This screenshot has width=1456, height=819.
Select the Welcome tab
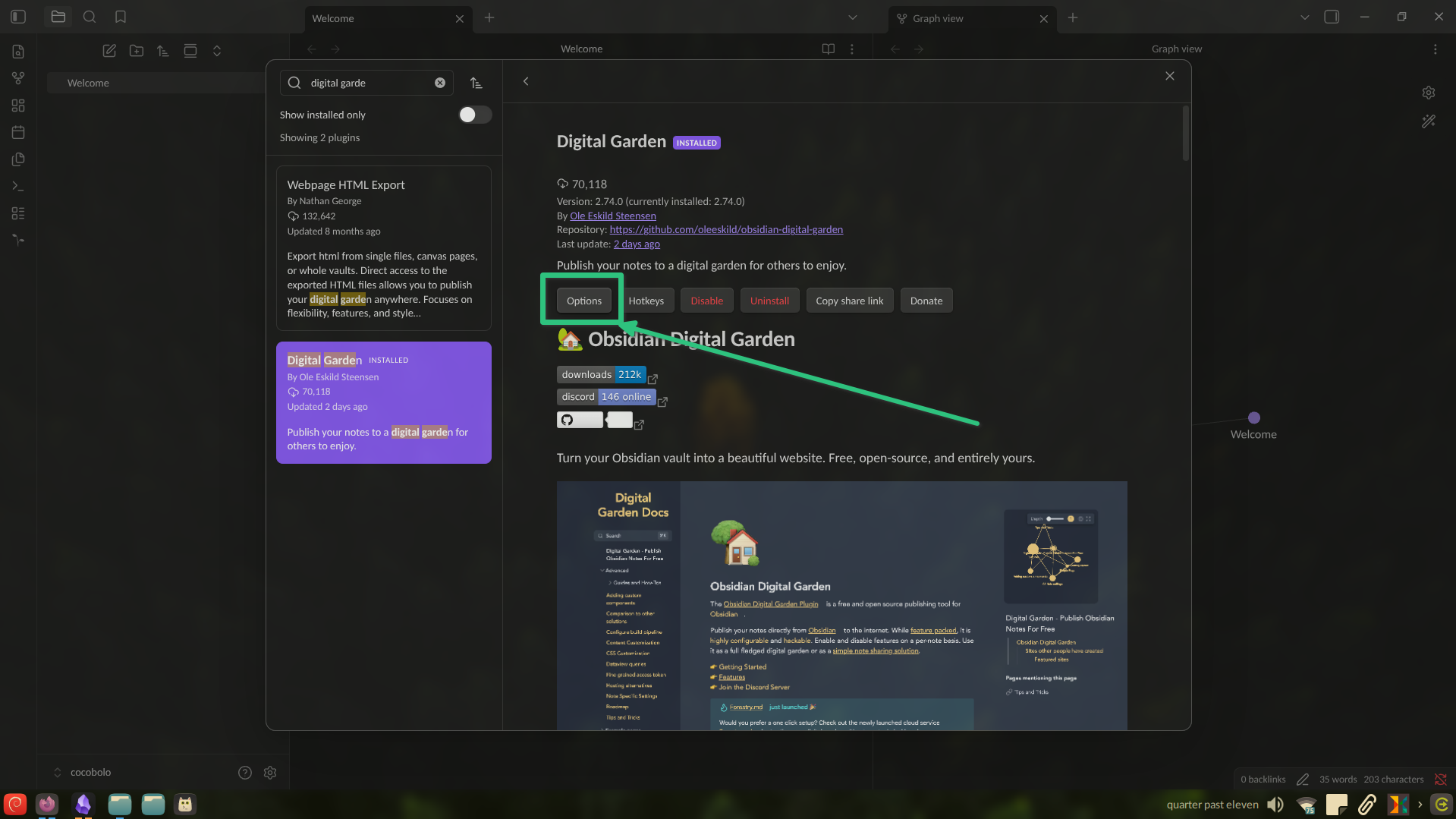pyautogui.click(x=388, y=18)
